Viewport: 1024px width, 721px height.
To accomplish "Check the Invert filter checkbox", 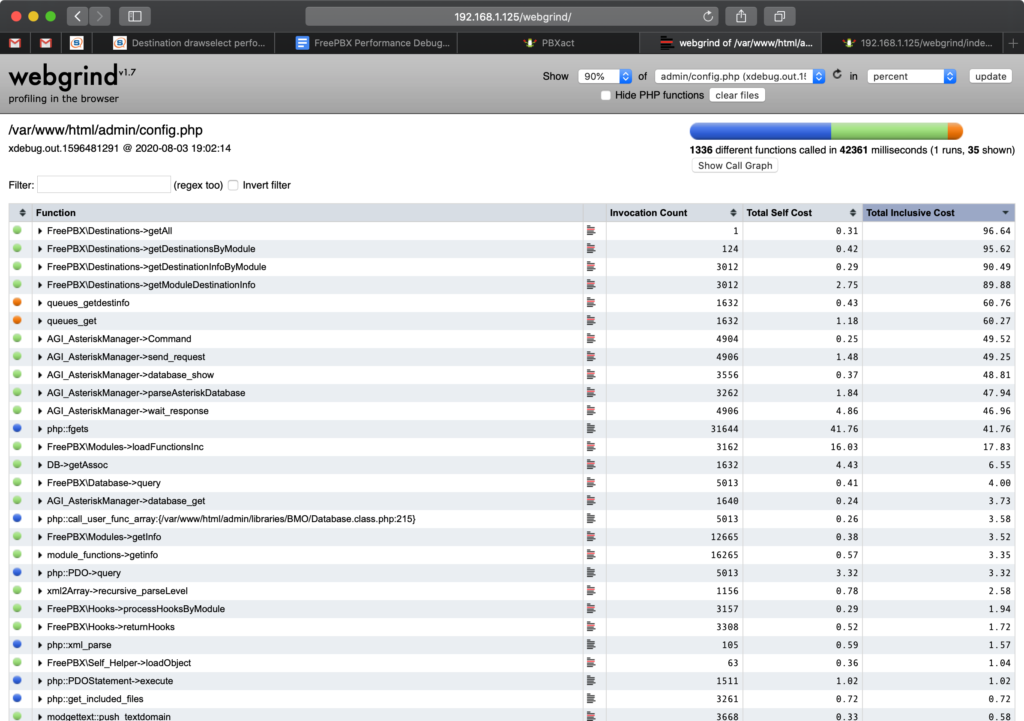I will [x=235, y=185].
